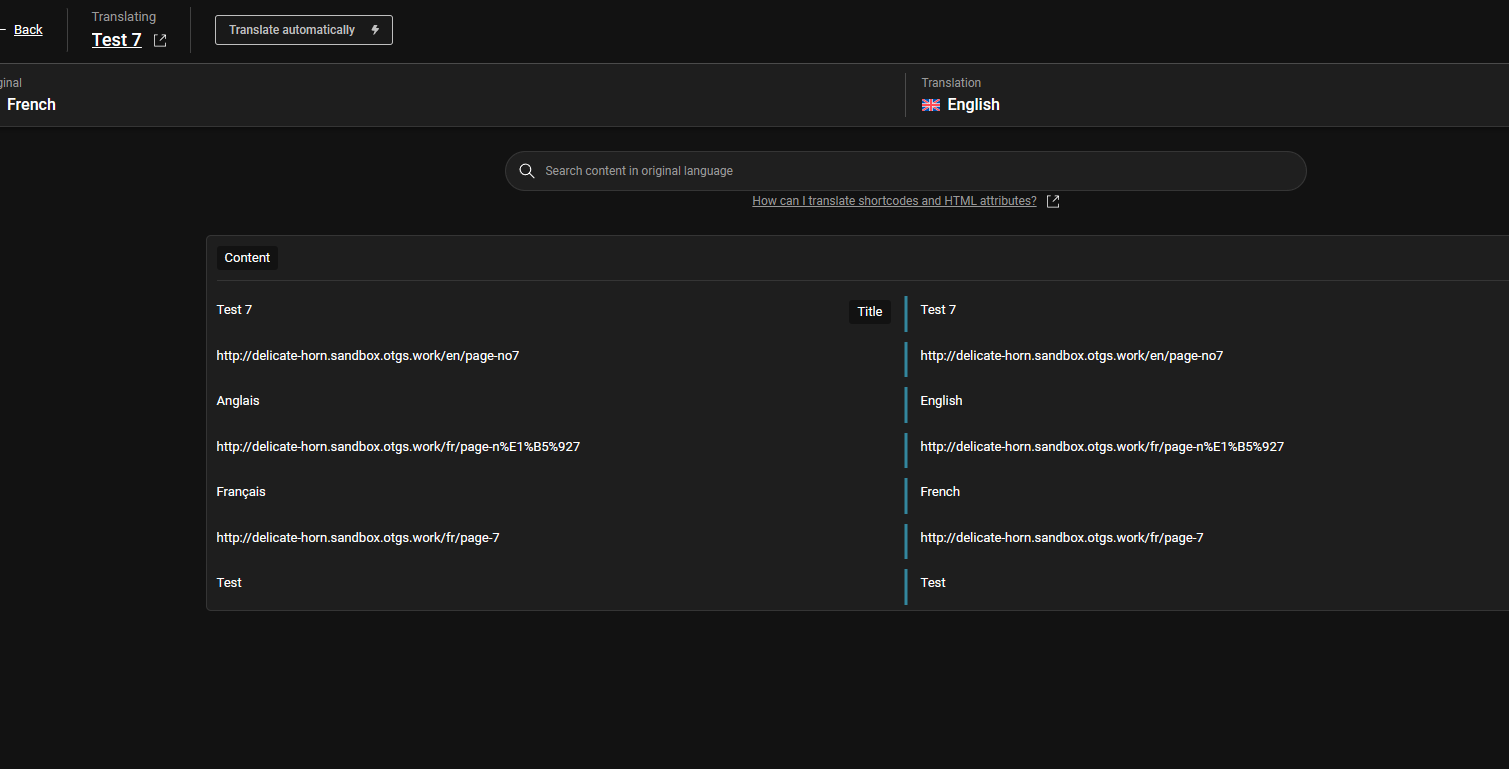Open the underlined Test 7 page link
Image resolution: width=1509 pixels, height=769 pixels.
click(116, 40)
